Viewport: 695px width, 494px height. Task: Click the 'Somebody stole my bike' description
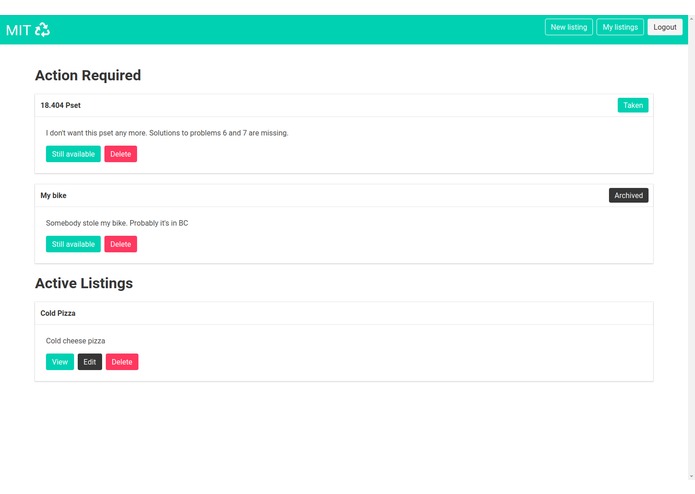click(117, 223)
